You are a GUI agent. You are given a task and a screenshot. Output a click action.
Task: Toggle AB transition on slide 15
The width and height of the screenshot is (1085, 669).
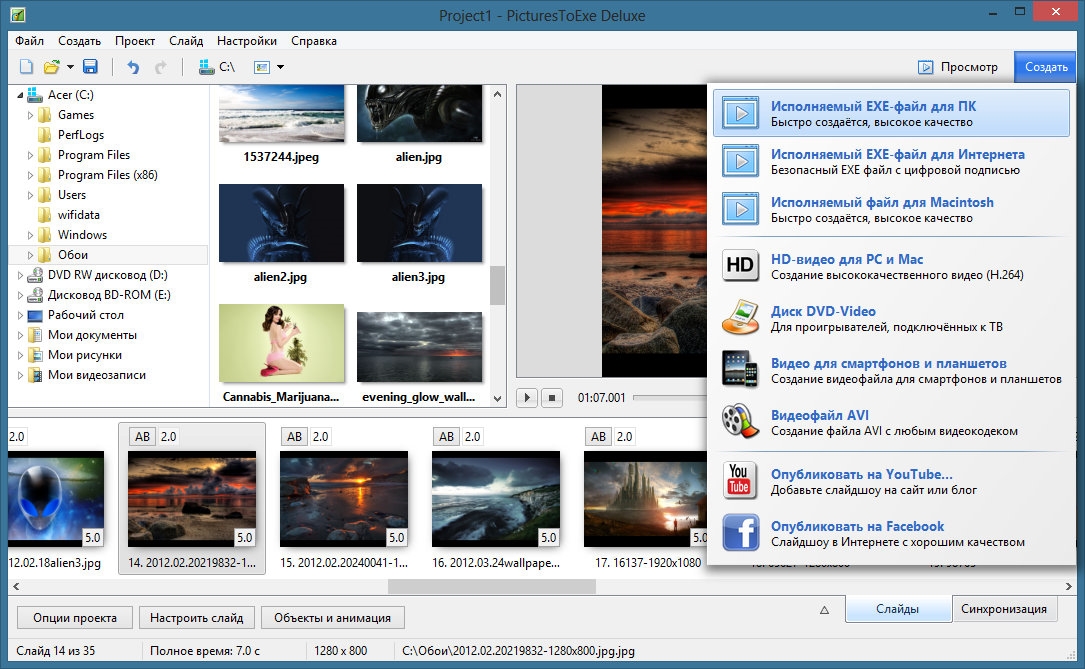pos(294,437)
